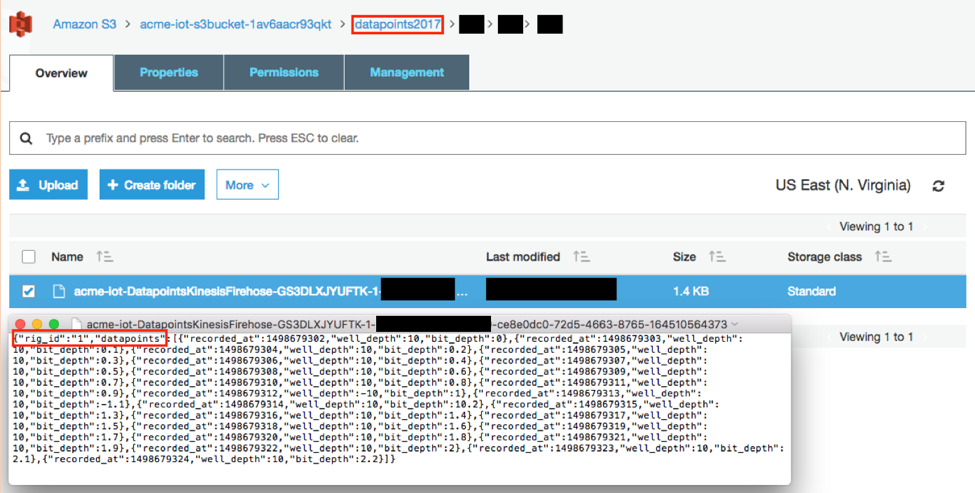Open the Management tab
The height and width of the screenshot is (493, 975).
[x=407, y=72]
